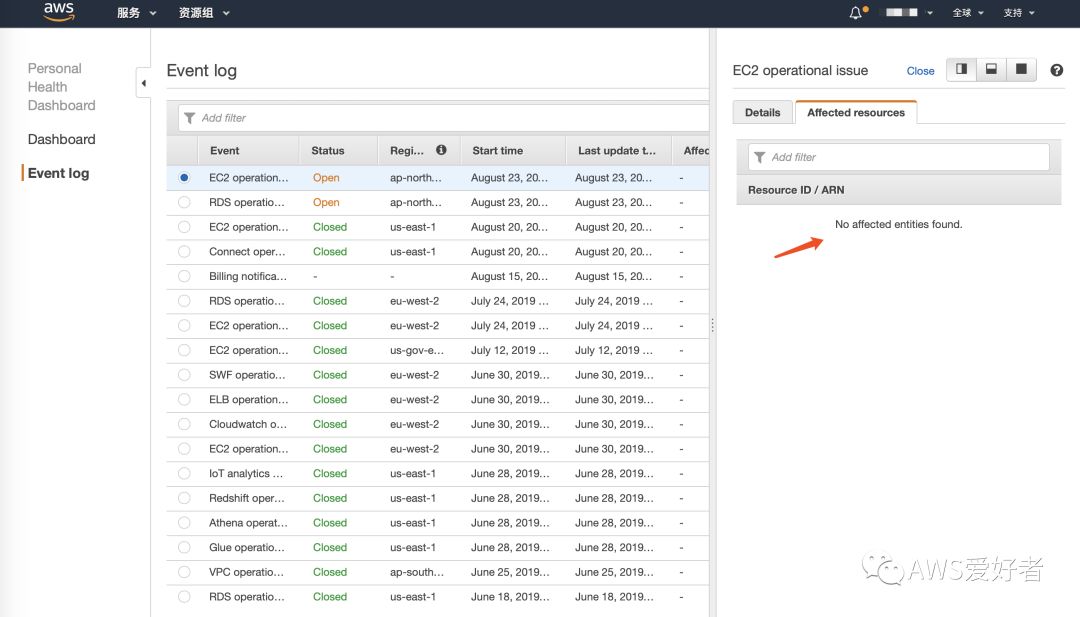Viewport: 1080px width, 617px height.
Task: Open the notifications bell icon
Action: 855,12
